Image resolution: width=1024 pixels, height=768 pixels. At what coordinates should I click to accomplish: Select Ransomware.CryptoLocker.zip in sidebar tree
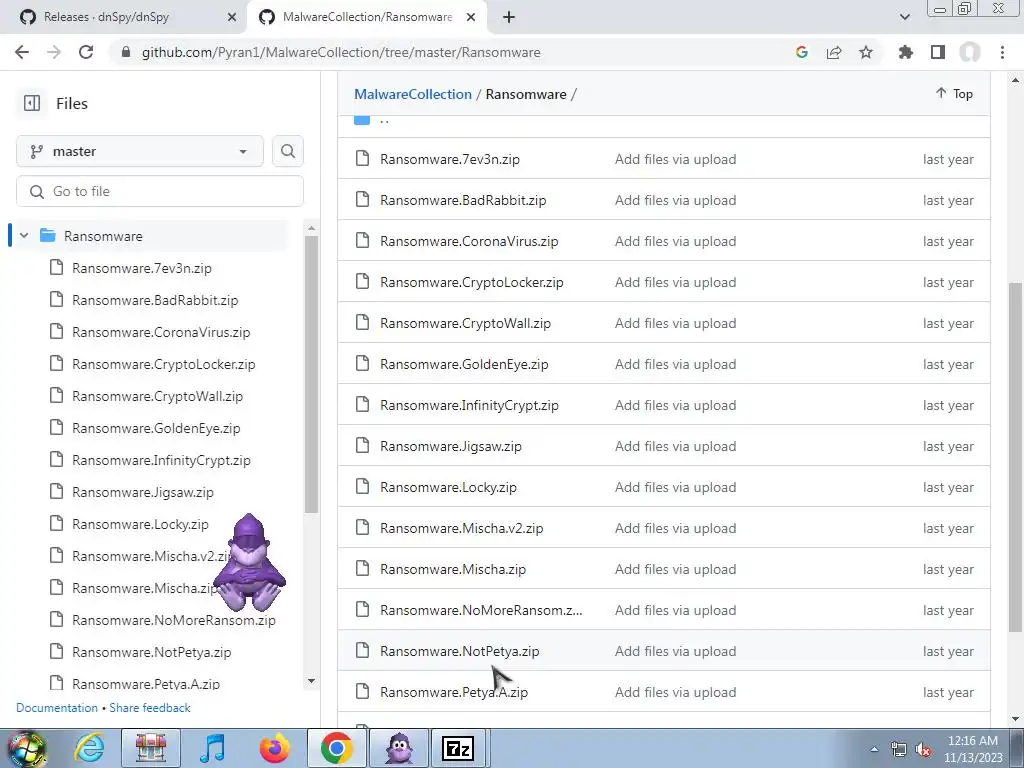pos(163,364)
